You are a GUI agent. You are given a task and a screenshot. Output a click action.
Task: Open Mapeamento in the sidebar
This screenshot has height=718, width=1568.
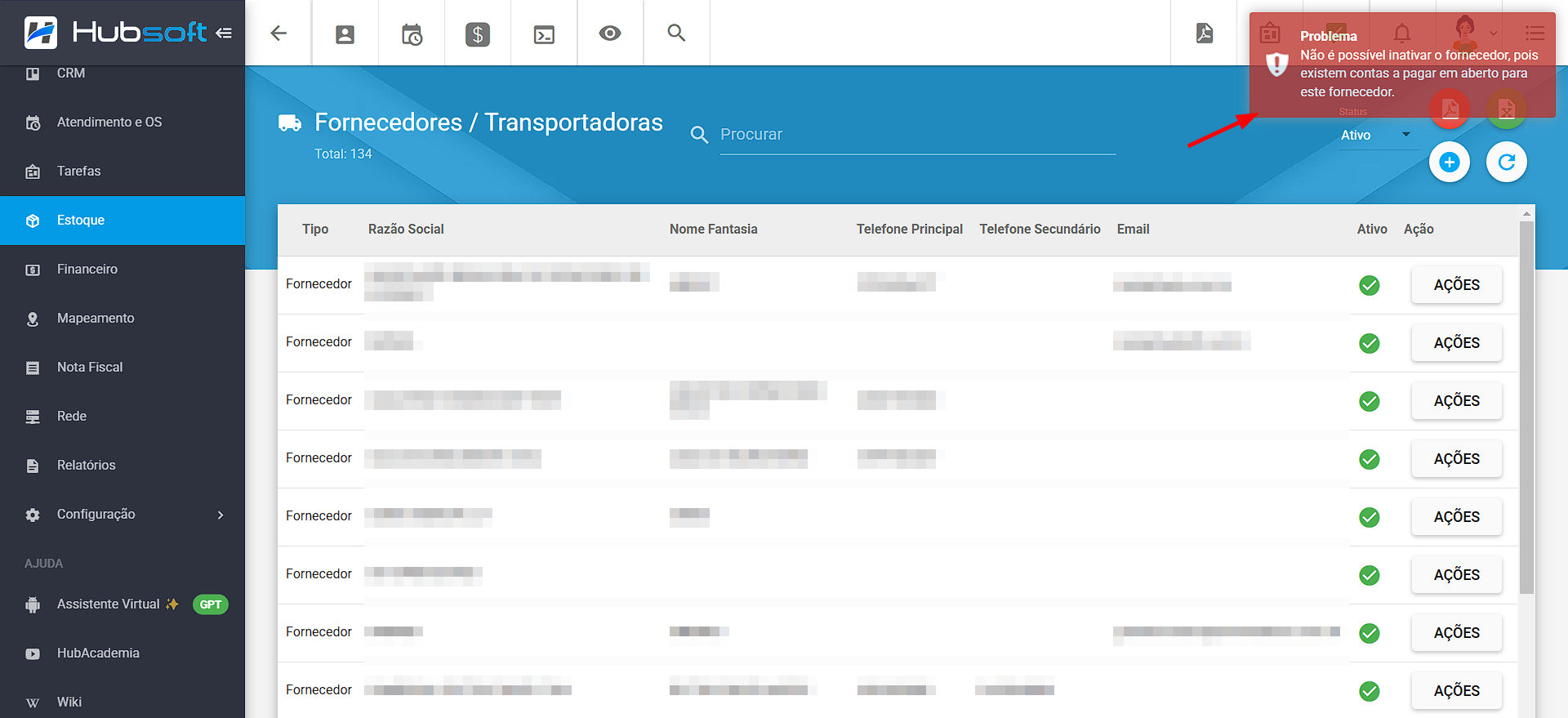(x=122, y=319)
